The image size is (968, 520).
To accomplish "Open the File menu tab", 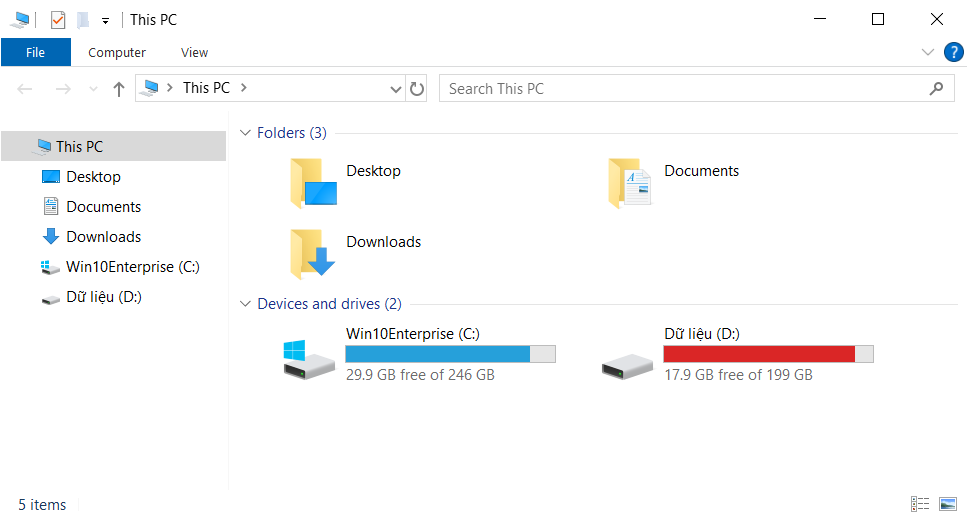I will pyautogui.click(x=35, y=53).
